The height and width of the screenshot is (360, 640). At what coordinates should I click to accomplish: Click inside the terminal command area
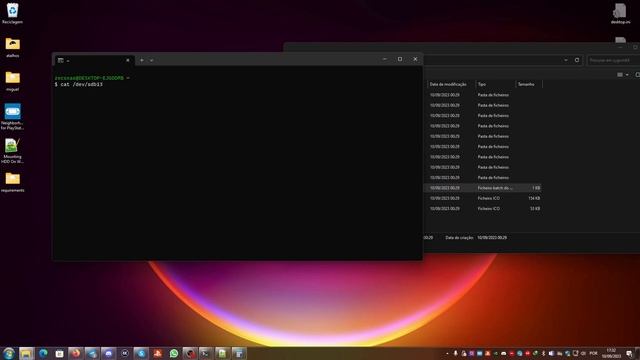238,163
